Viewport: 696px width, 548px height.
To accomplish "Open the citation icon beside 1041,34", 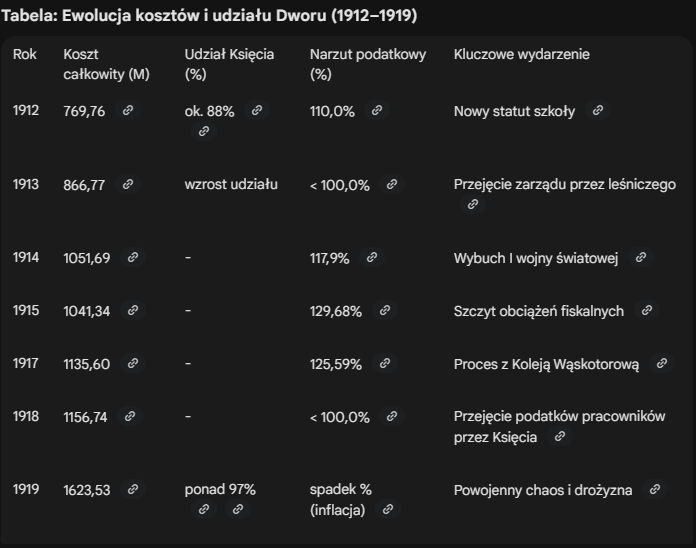I will click(x=131, y=311).
